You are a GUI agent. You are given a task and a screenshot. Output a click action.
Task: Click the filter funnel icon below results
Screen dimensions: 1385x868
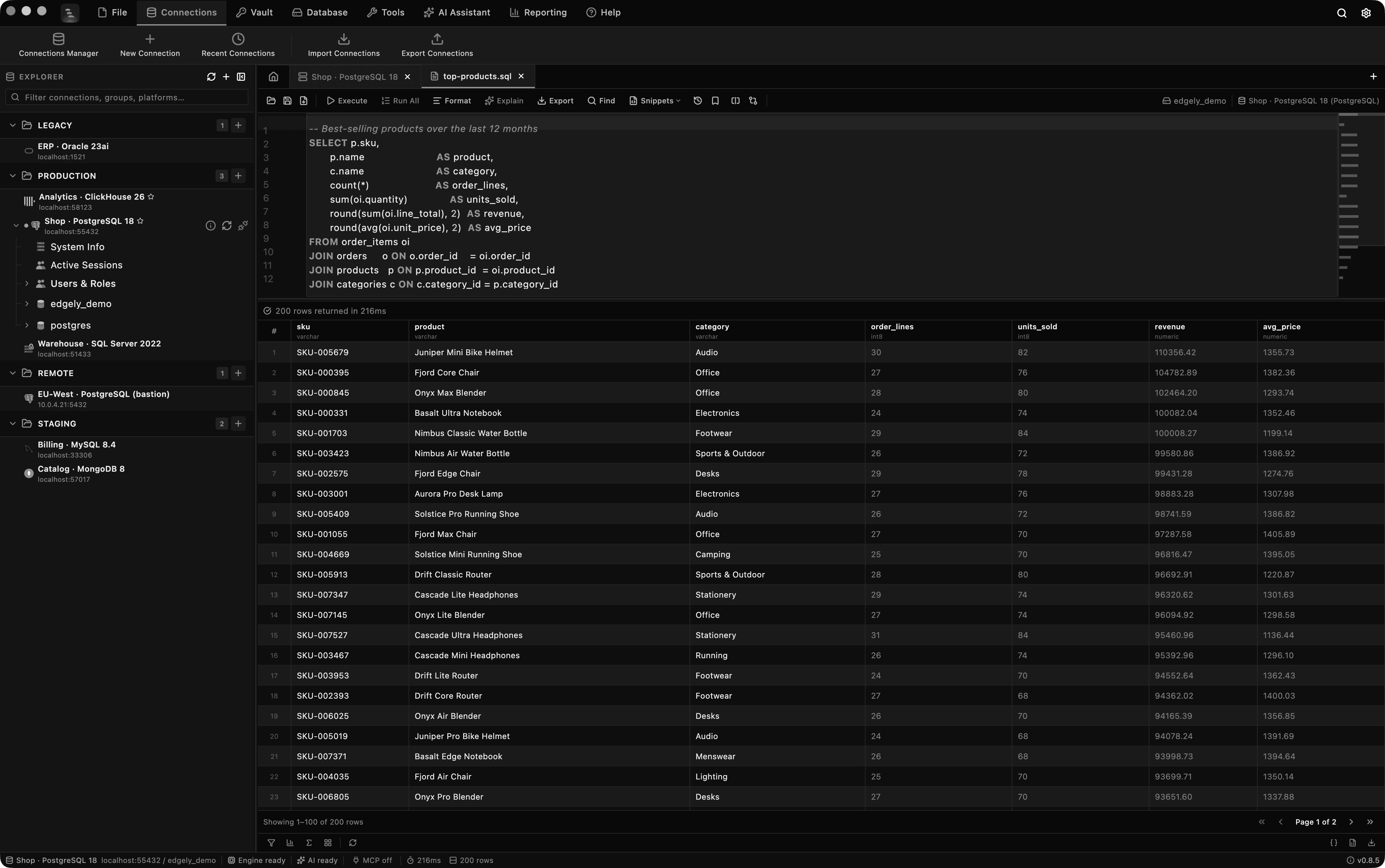tap(271, 843)
